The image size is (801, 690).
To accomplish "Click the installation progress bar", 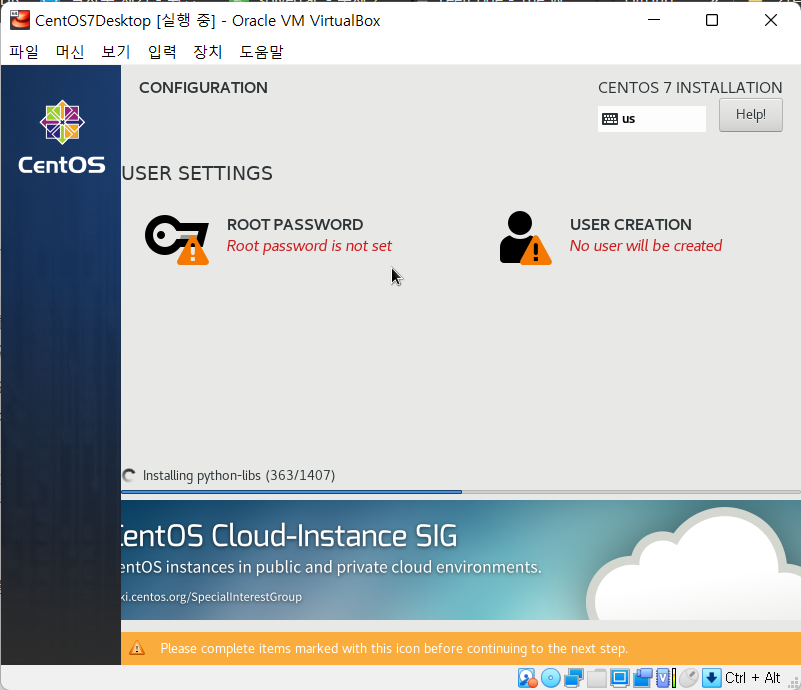I will [x=461, y=492].
